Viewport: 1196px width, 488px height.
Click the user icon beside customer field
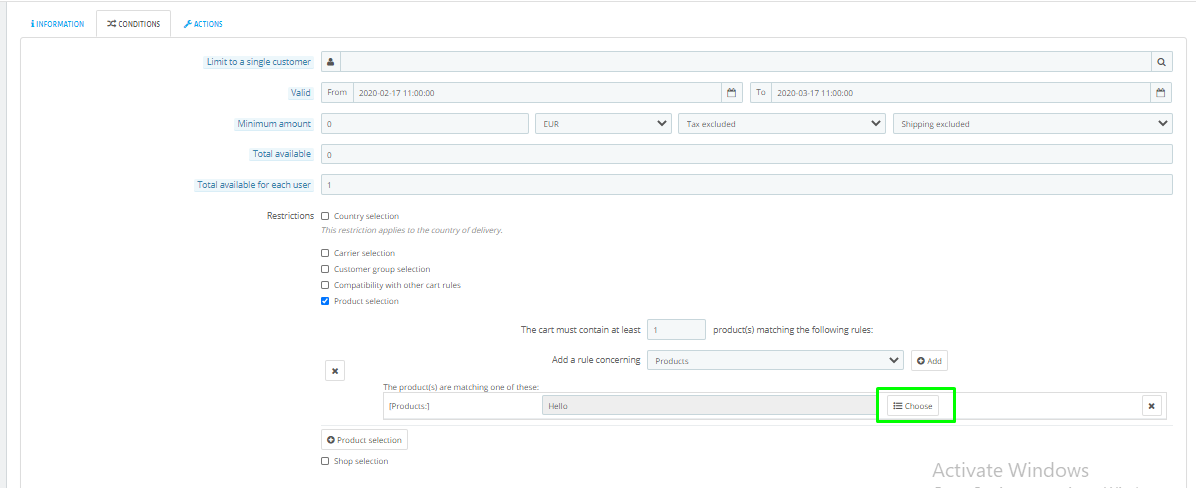331,62
